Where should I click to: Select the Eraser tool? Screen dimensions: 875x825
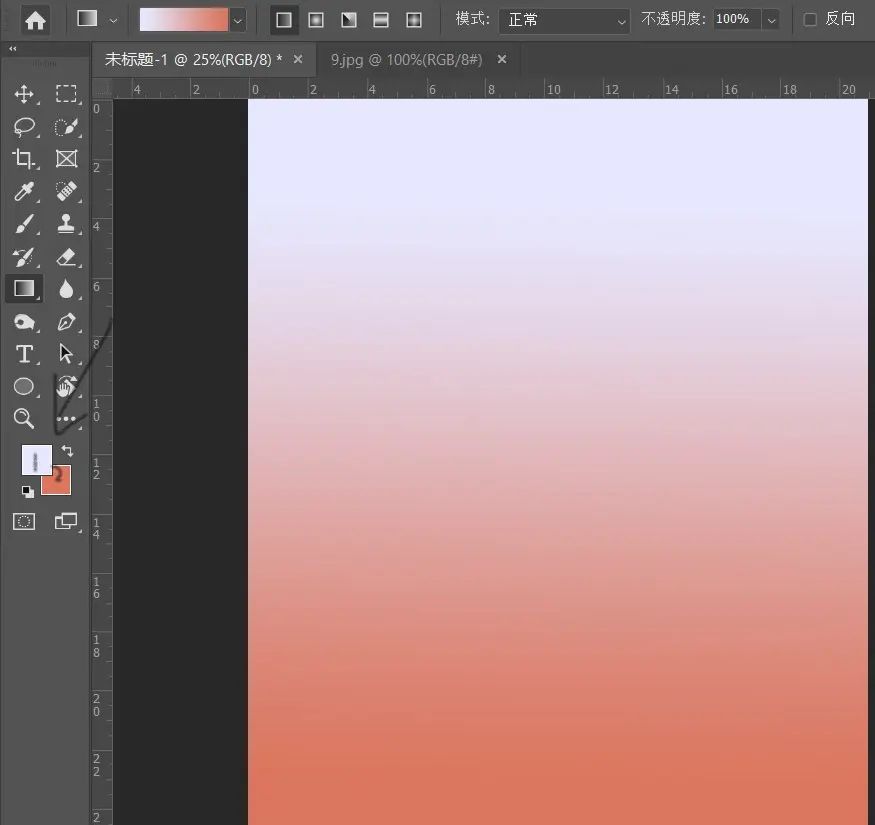coord(66,257)
